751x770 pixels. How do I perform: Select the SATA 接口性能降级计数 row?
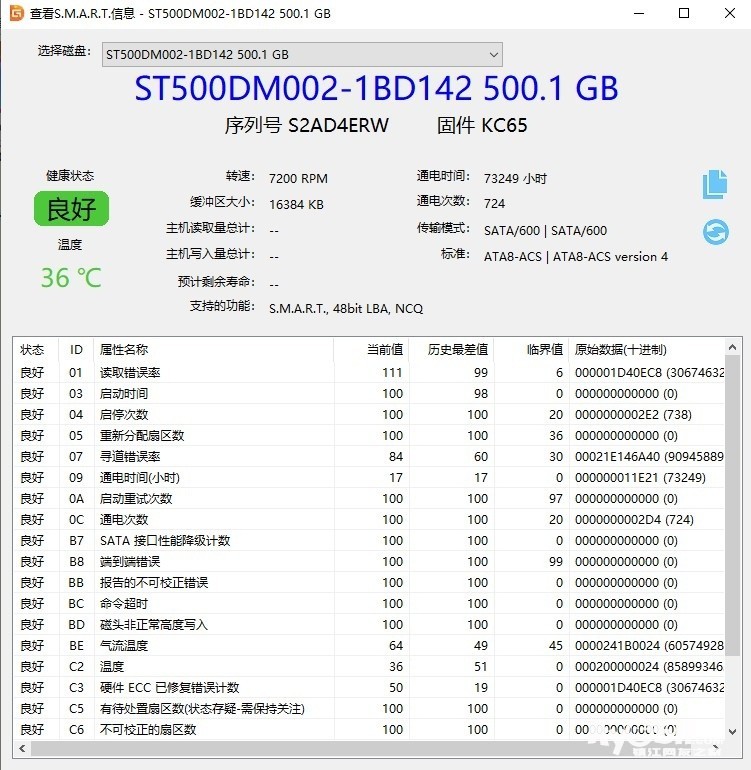tap(369, 541)
